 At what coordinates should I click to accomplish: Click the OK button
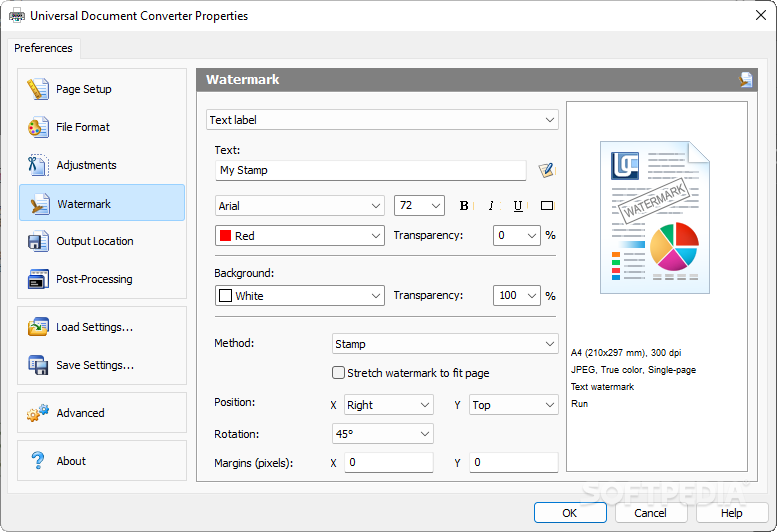tap(570, 513)
